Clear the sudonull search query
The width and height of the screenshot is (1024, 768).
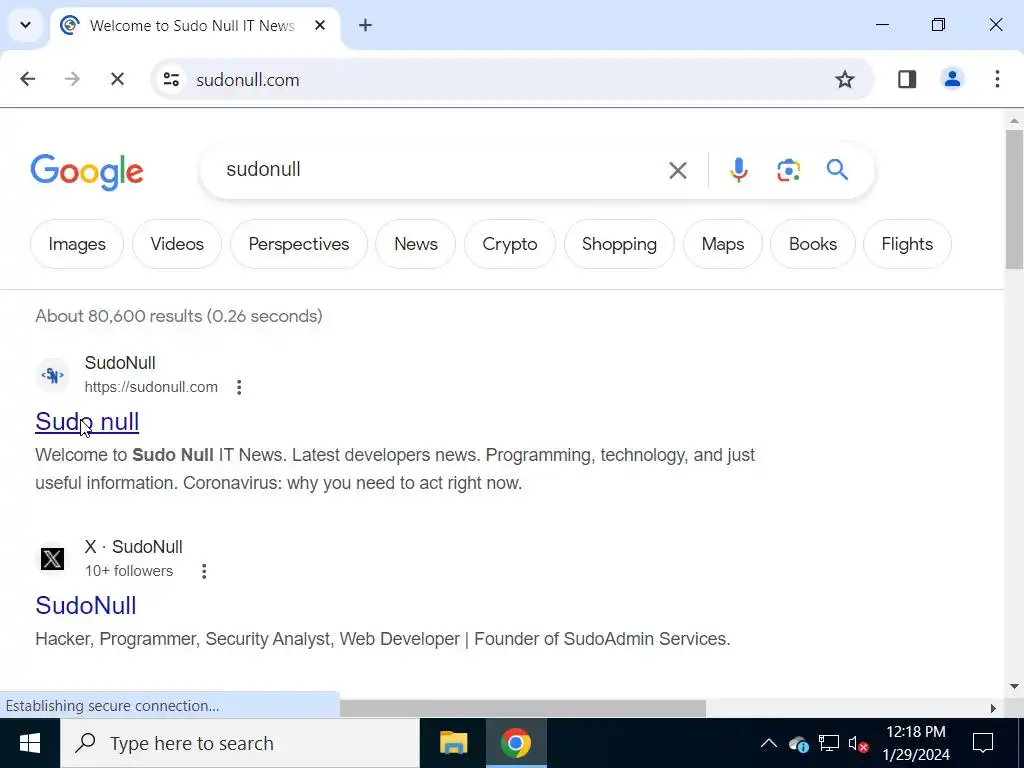(678, 170)
